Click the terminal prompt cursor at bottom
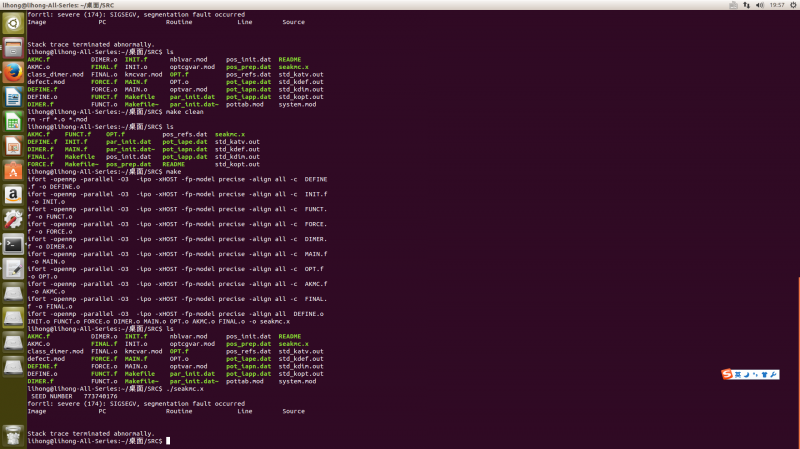800x449 pixels. click(168, 441)
